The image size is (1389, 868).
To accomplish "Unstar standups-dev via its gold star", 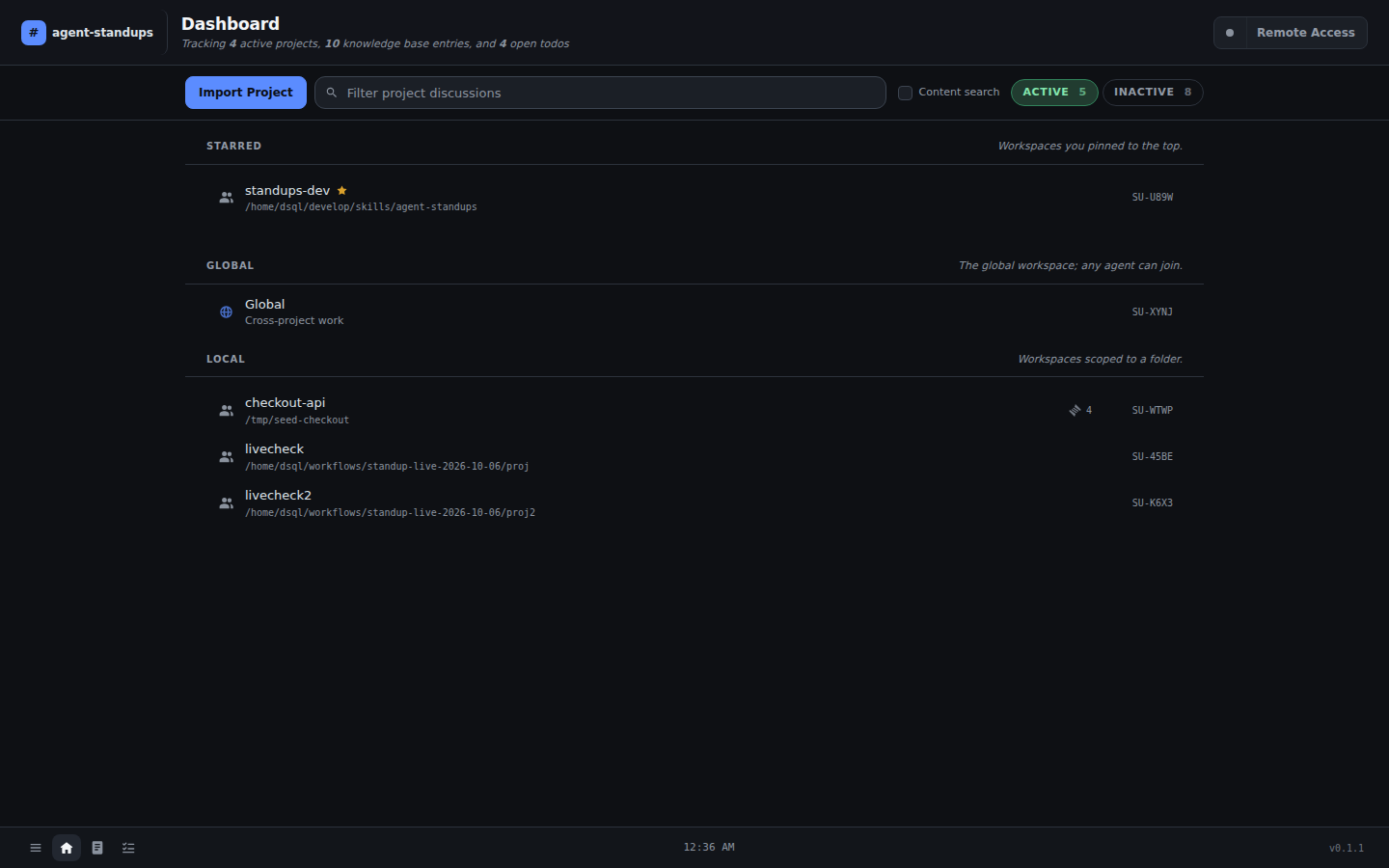I will click(341, 191).
